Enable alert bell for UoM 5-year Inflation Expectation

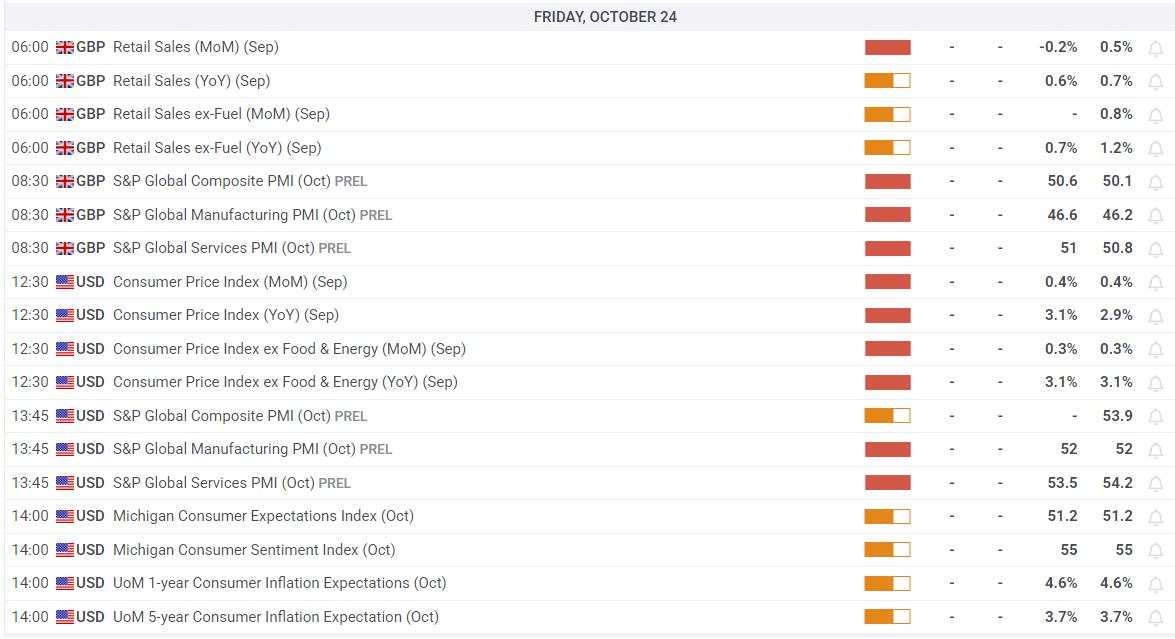[x=1155, y=618]
